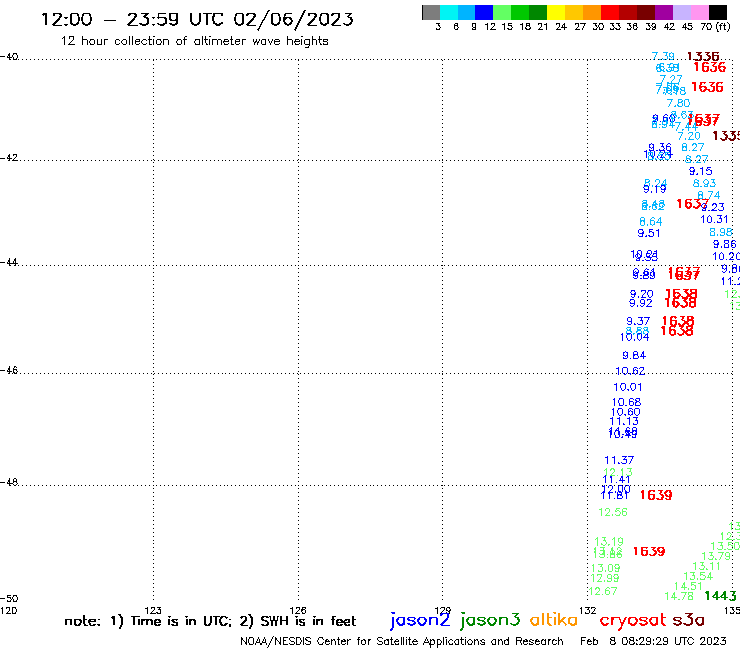Click the 7.39 wave height reading
This screenshot has height=650, width=740.
point(663,56)
